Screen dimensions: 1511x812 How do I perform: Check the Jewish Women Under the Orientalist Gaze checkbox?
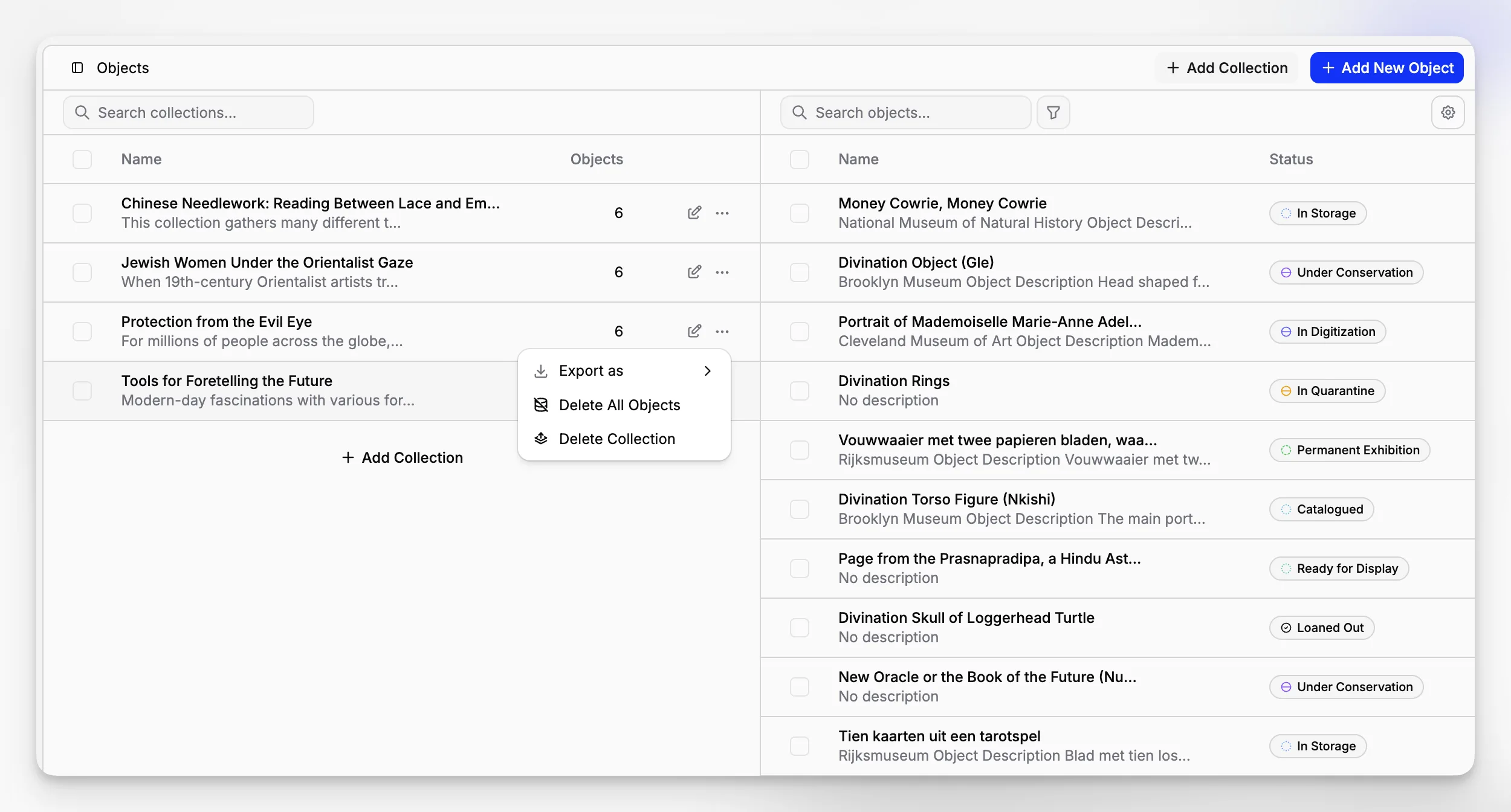click(82, 272)
